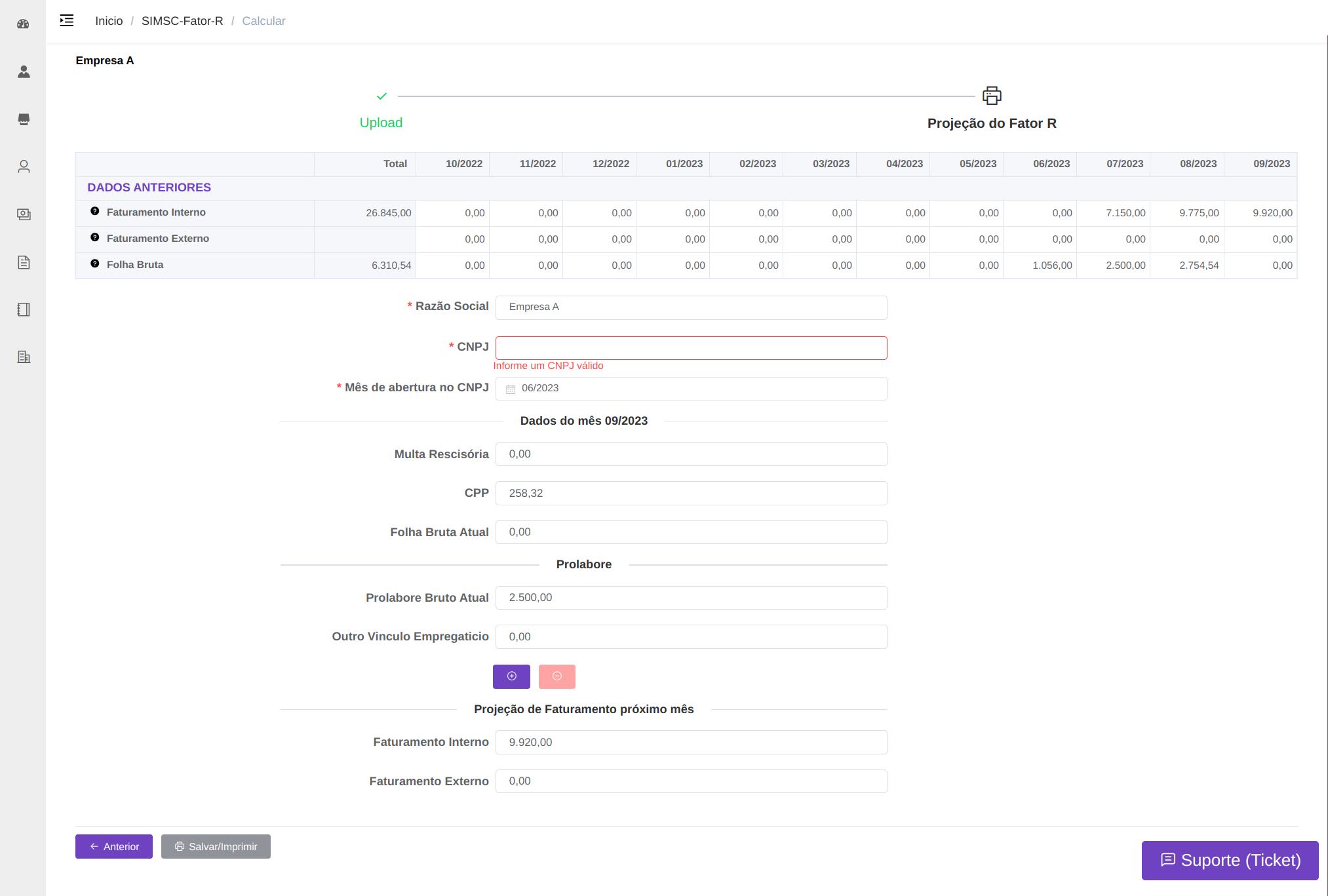Click the red minus remove button

coord(557,676)
